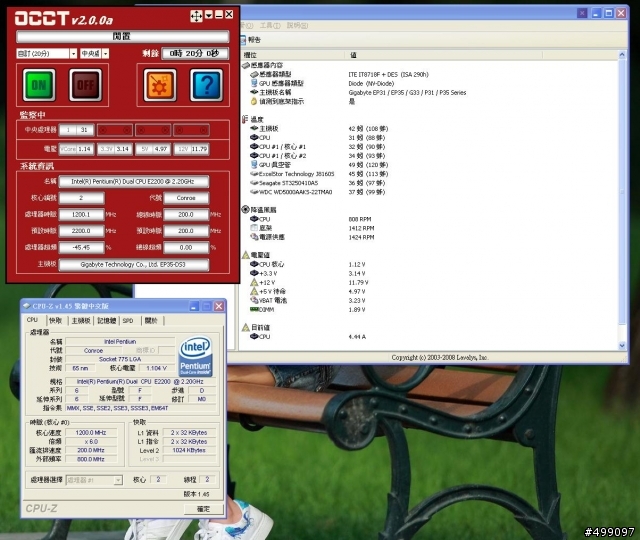The width and height of the screenshot is (640, 540).
Task: Click the OCCT 5V 4.97 voltage box
Action: point(153,149)
